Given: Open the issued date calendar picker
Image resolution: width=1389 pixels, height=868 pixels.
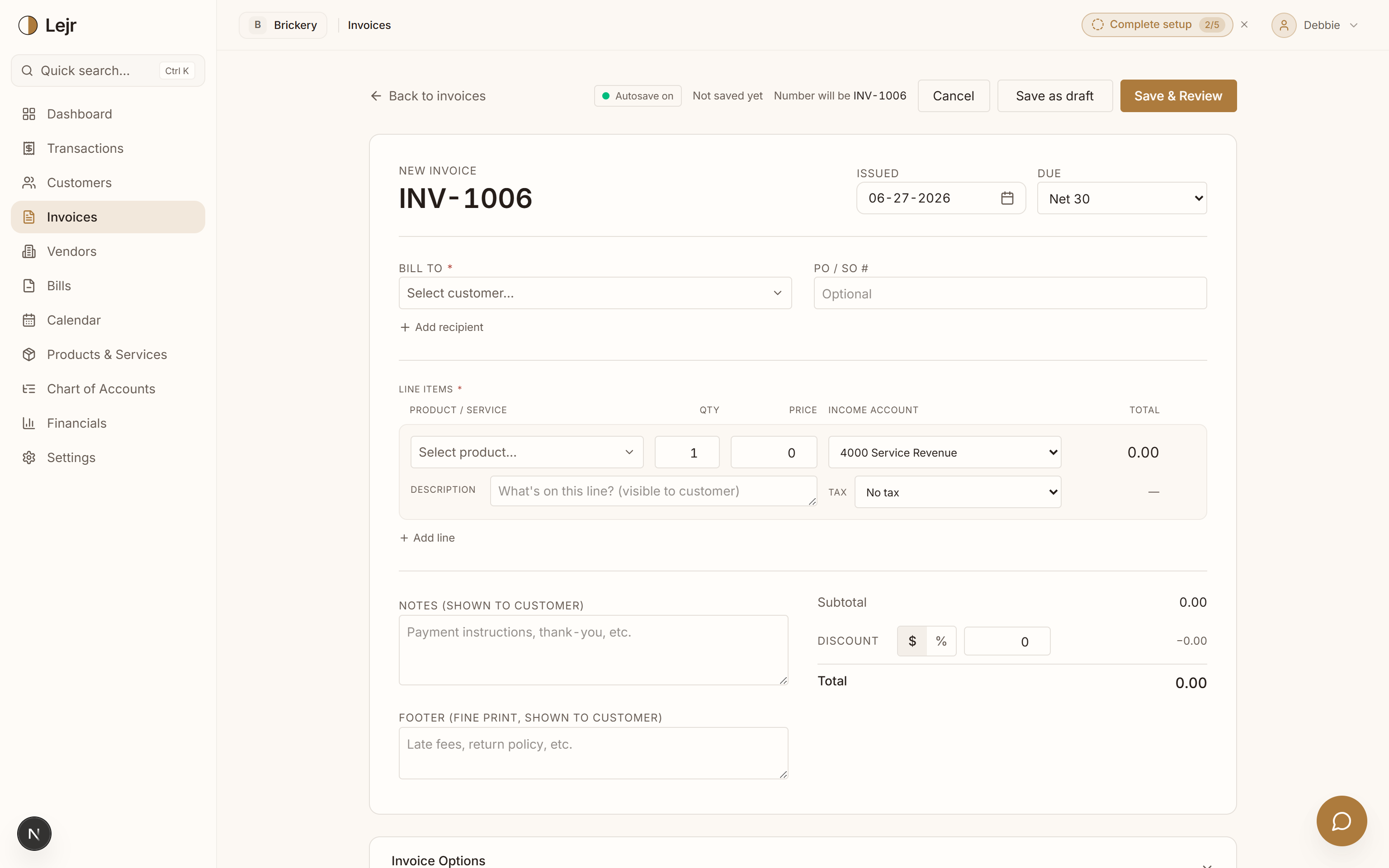Looking at the screenshot, I should coord(1007,198).
